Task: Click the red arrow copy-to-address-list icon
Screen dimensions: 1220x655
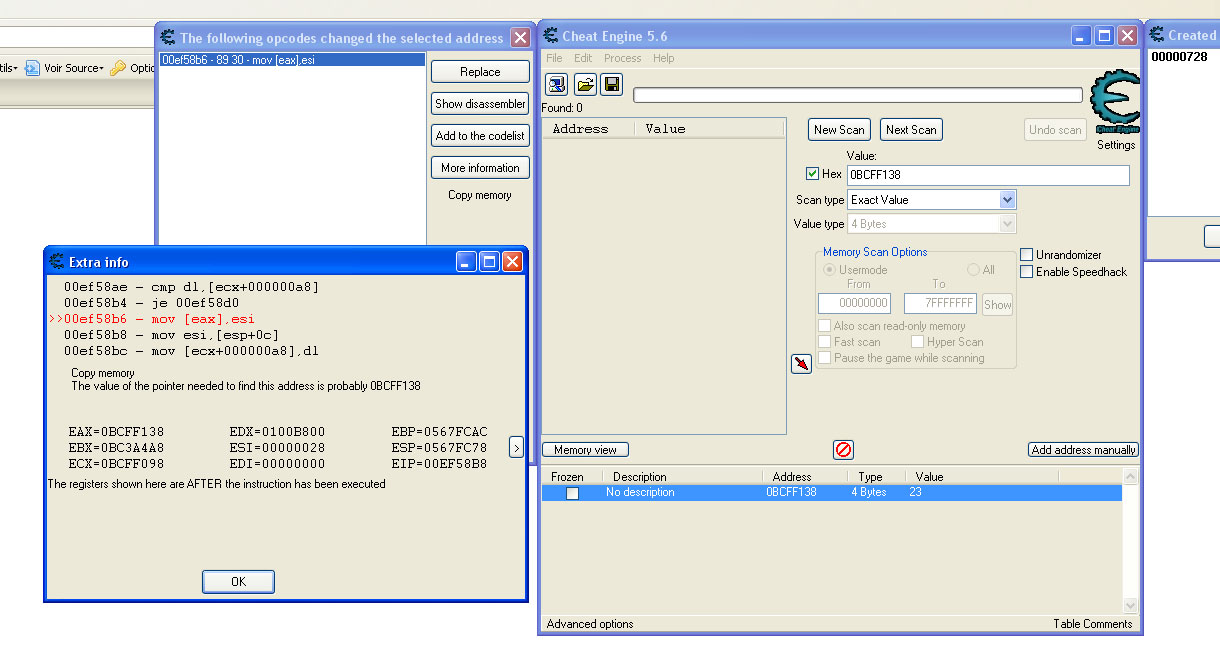Action: pyautogui.click(x=801, y=364)
